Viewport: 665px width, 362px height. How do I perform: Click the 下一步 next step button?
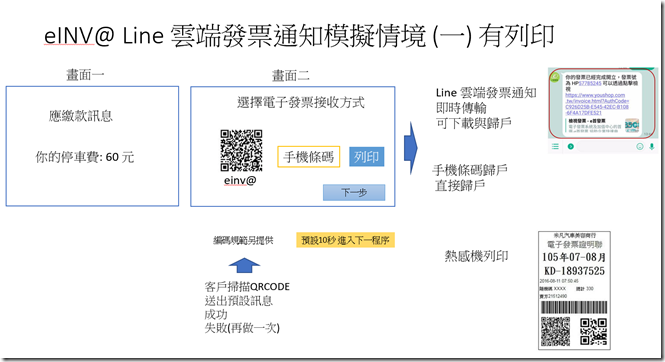click(354, 192)
